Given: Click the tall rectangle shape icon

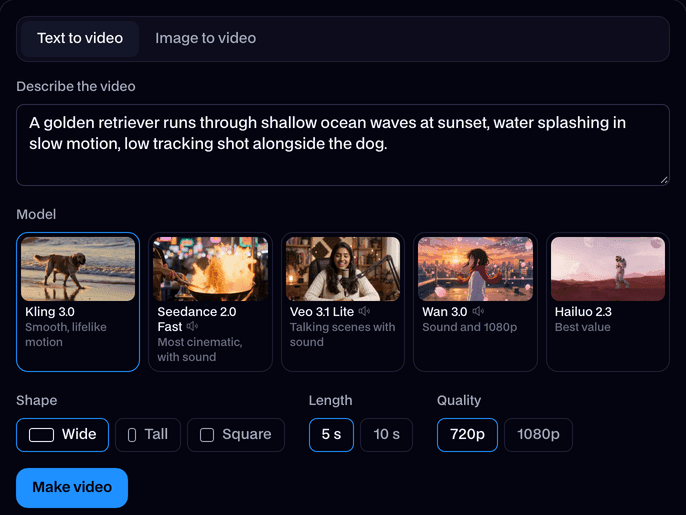Looking at the screenshot, I should (x=132, y=435).
